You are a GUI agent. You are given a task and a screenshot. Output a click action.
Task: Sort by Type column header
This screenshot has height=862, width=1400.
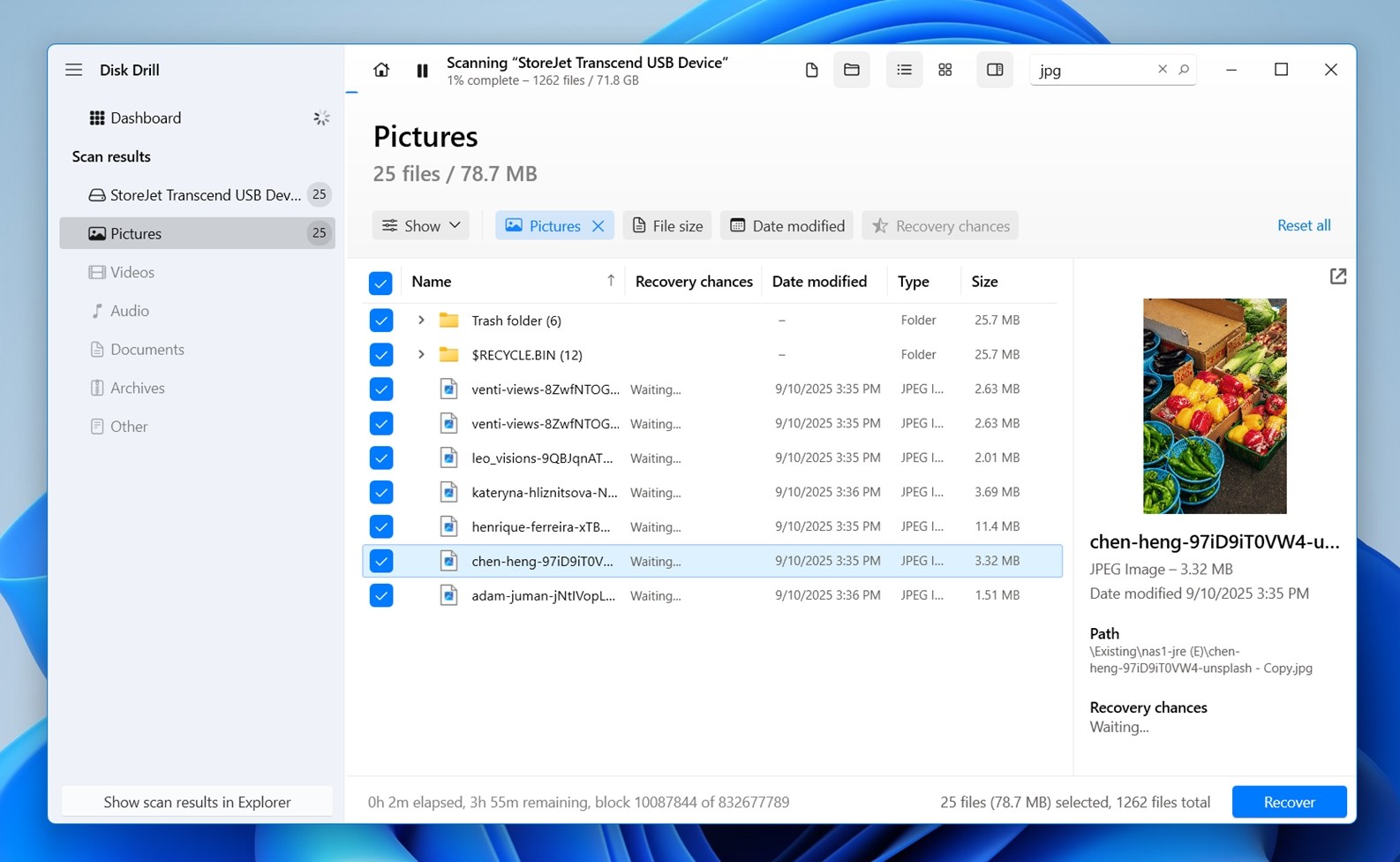[x=914, y=282]
